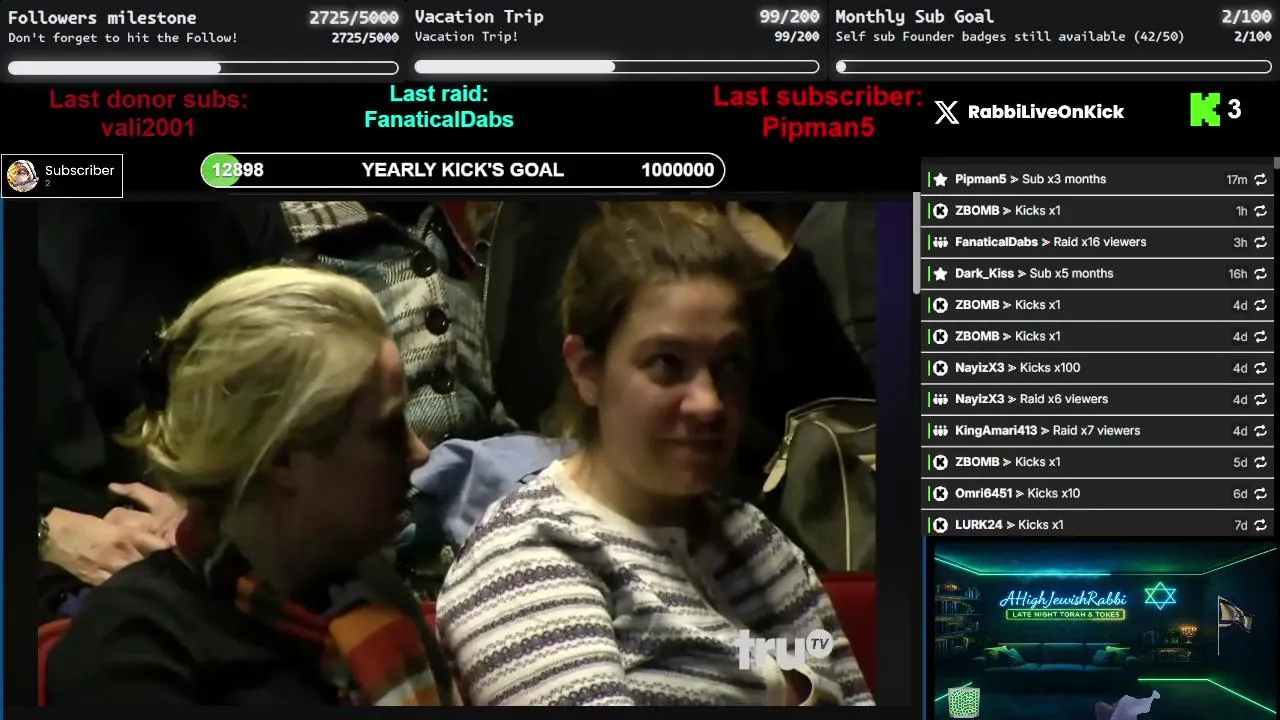Click the green Kick logo at top right

coord(1204,110)
